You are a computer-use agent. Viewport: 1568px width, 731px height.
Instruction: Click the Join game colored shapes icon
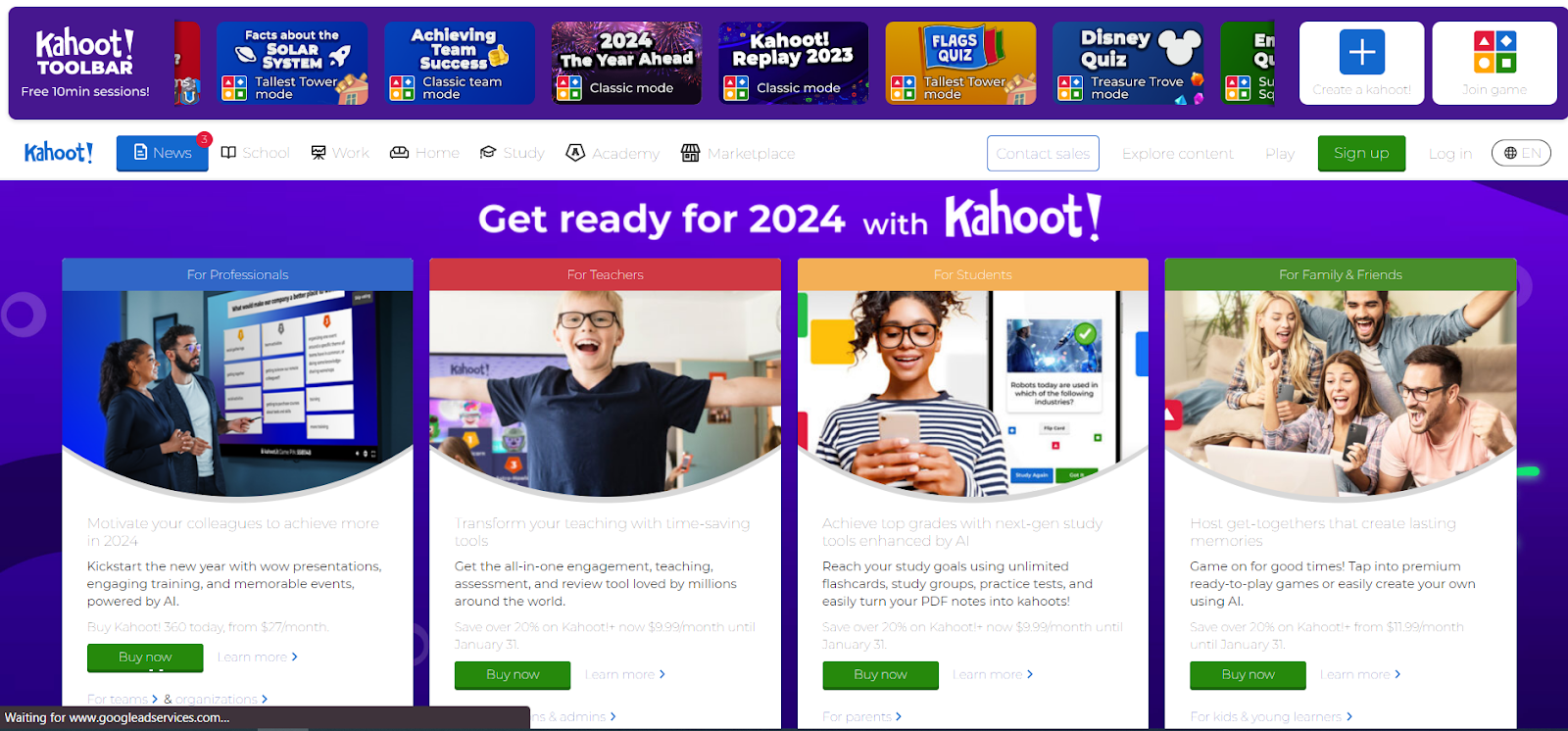[1494, 52]
